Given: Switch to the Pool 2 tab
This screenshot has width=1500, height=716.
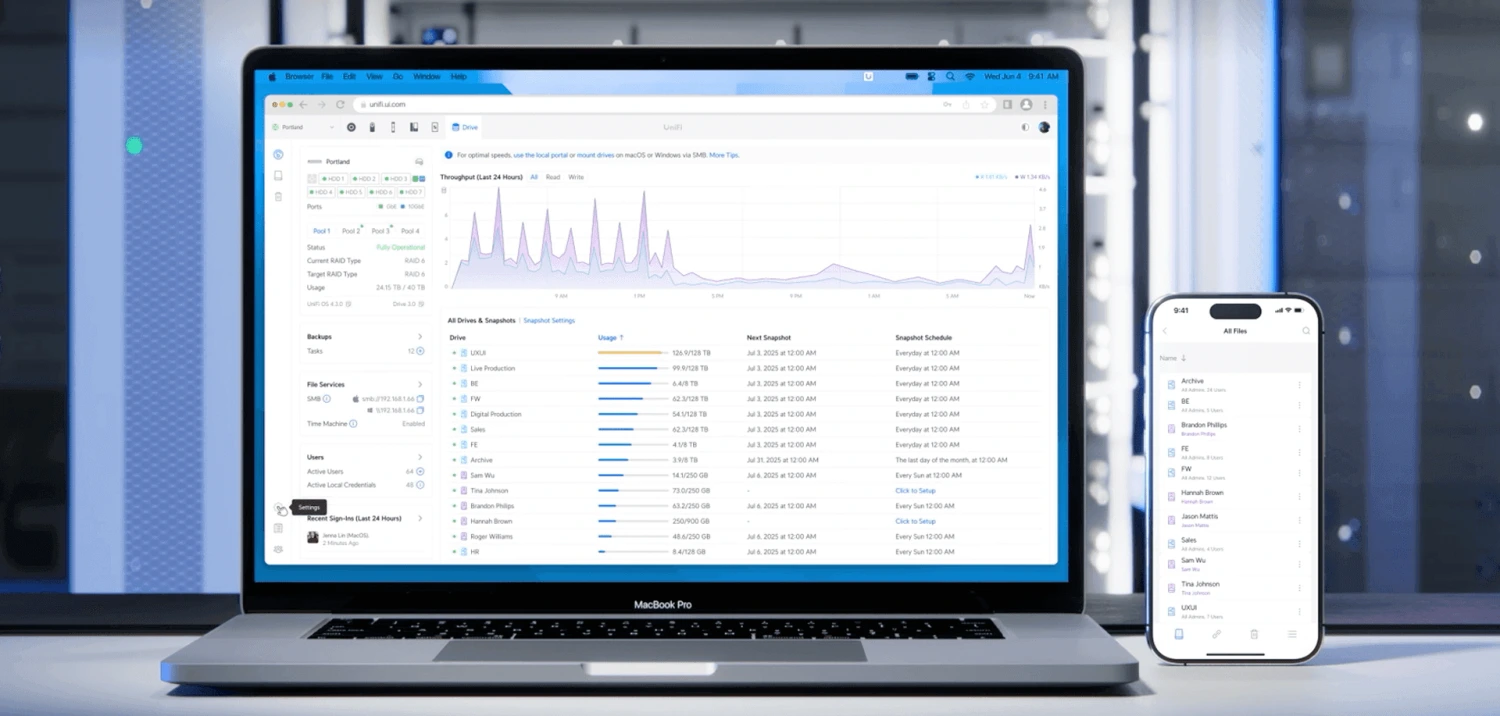Looking at the screenshot, I should click(x=351, y=231).
